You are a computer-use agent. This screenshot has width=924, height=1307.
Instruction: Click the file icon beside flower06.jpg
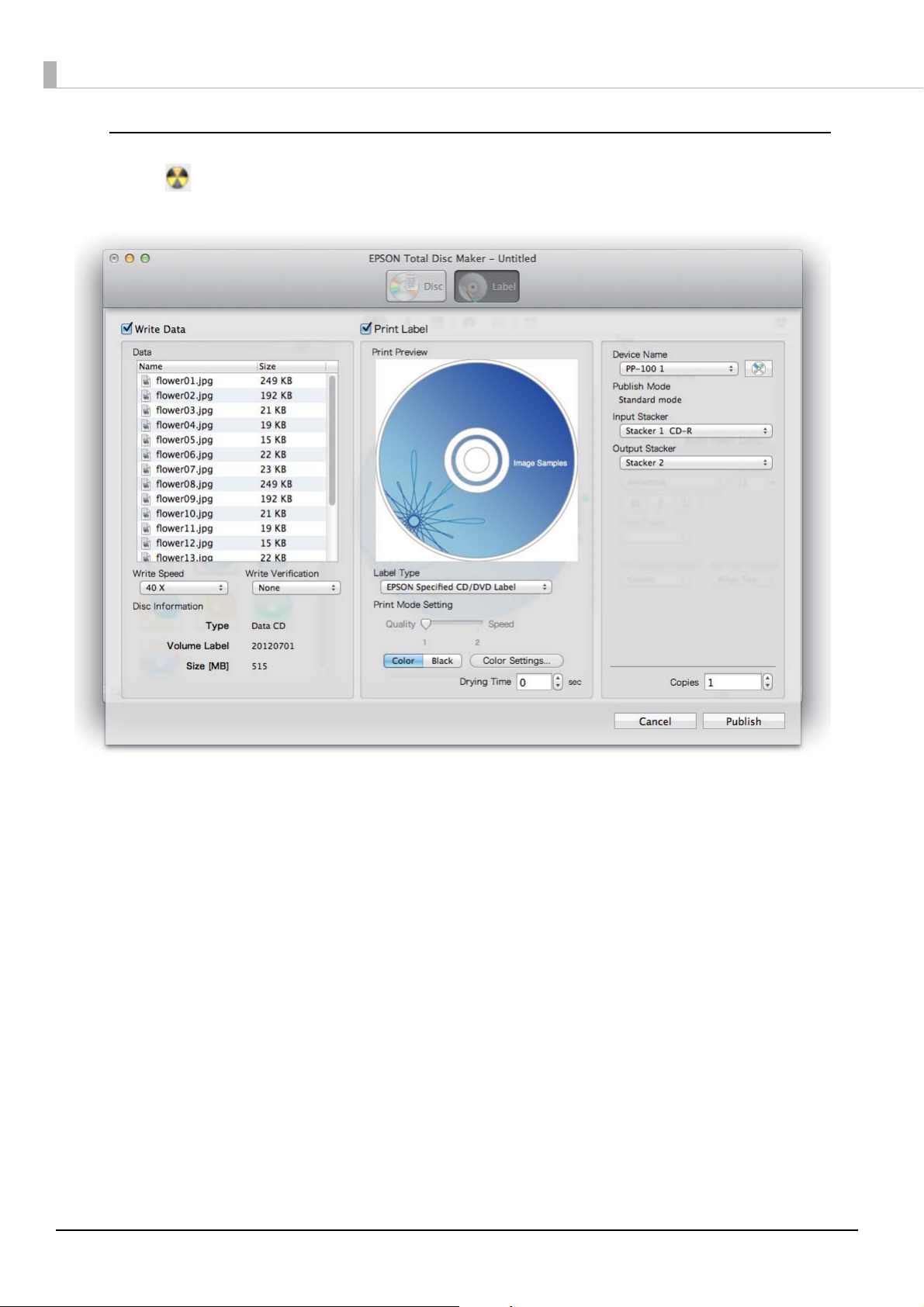click(146, 455)
